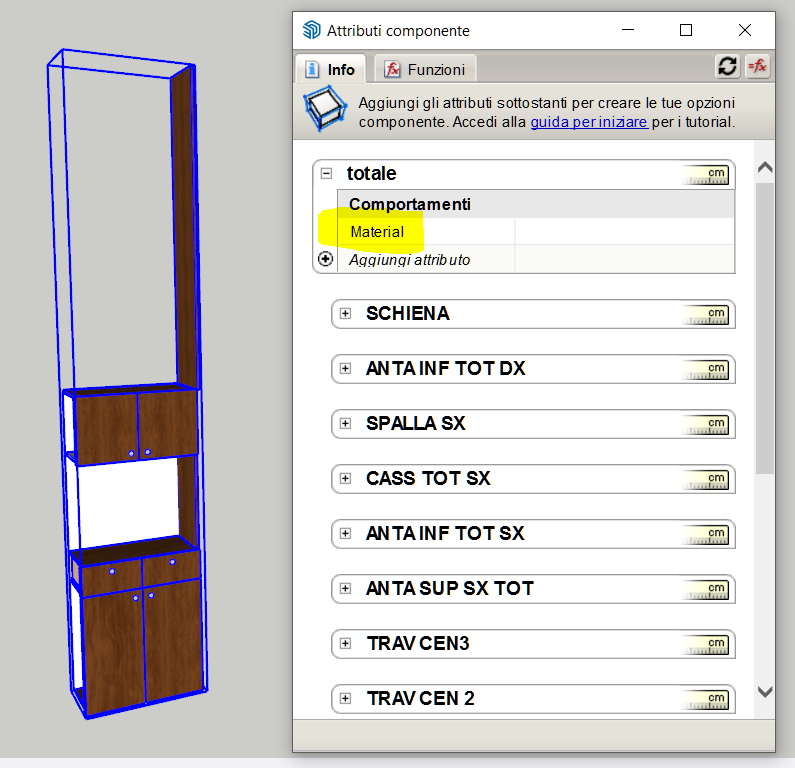Click the cm units ruler for SCHIENA
This screenshot has width=795, height=768.
coord(706,314)
